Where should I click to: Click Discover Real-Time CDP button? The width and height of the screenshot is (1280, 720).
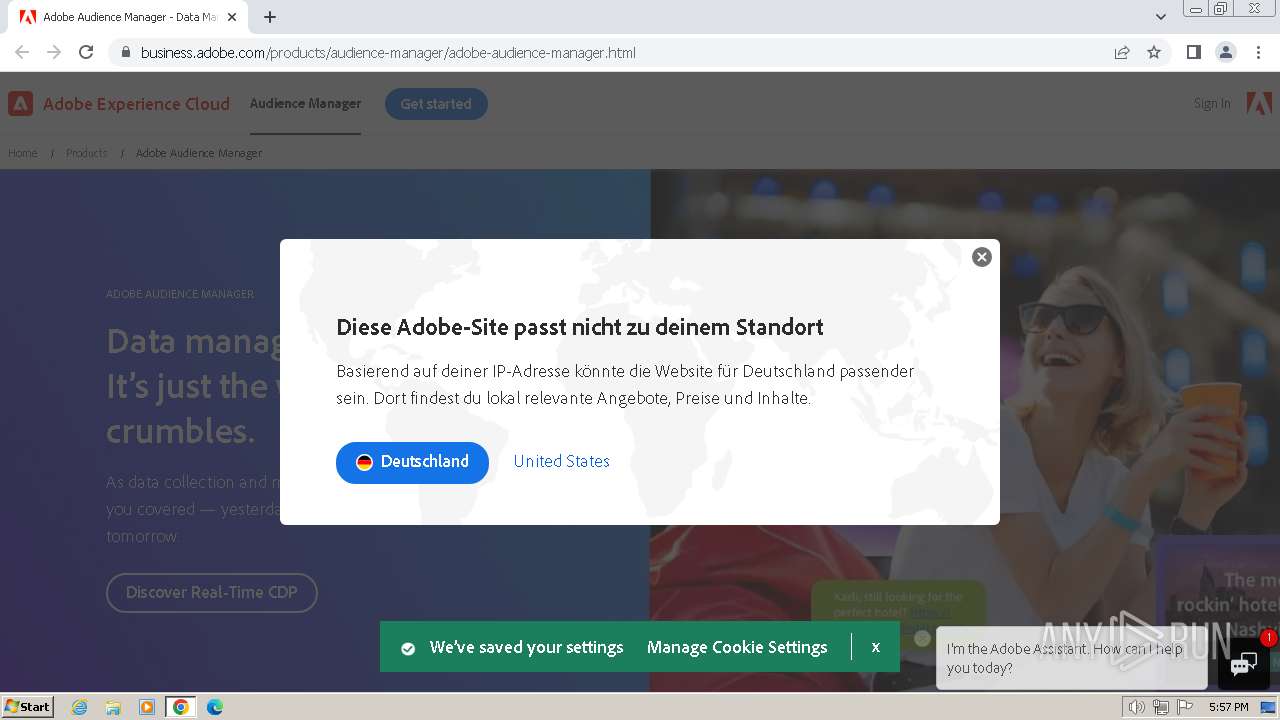click(x=212, y=592)
